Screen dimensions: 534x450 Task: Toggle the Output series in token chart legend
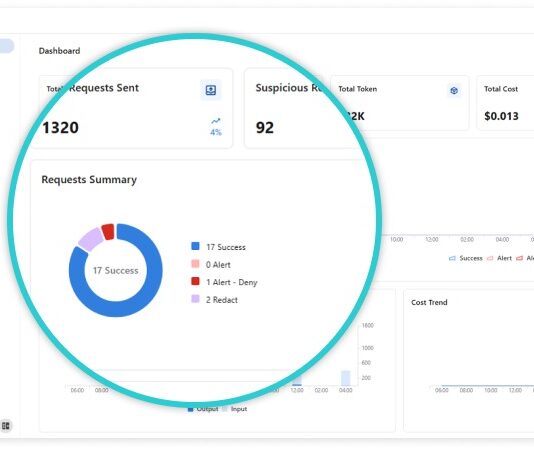[x=203, y=409]
